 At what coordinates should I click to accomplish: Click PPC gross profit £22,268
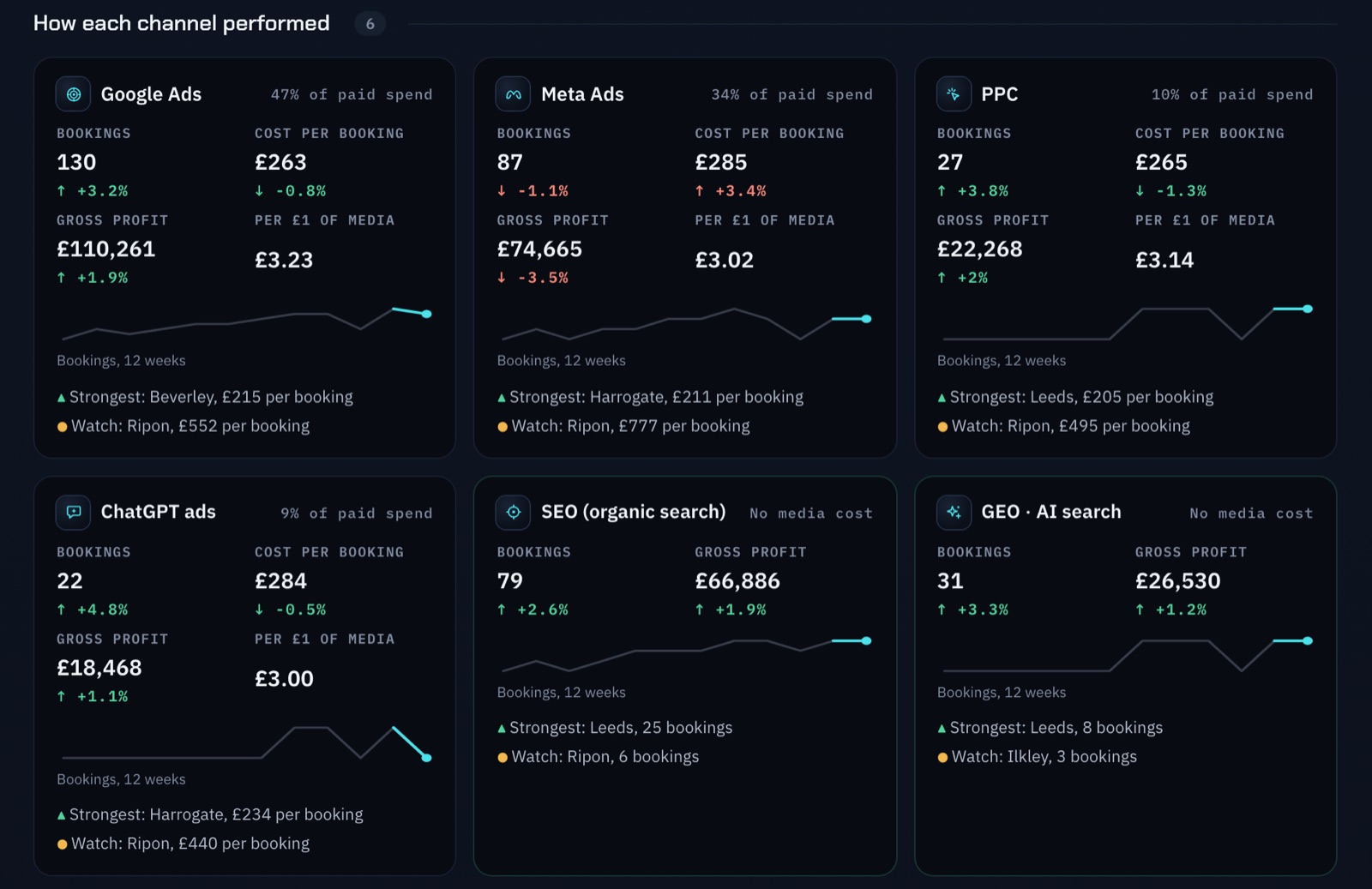(980, 249)
